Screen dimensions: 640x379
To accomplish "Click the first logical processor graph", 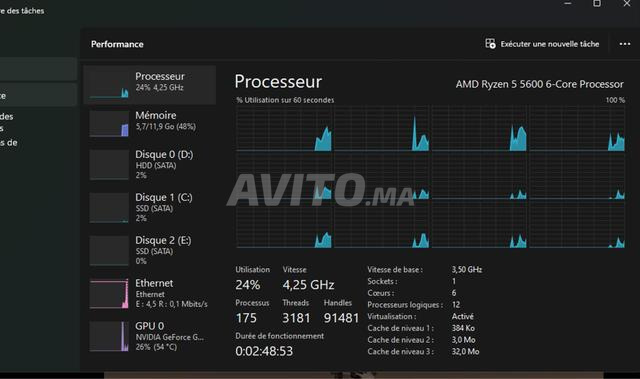I will pyautogui.click(x=284, y=129).
